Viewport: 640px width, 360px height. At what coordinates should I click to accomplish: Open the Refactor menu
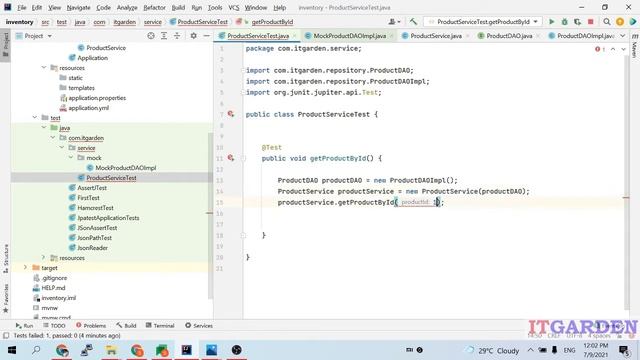click(154, 7)
